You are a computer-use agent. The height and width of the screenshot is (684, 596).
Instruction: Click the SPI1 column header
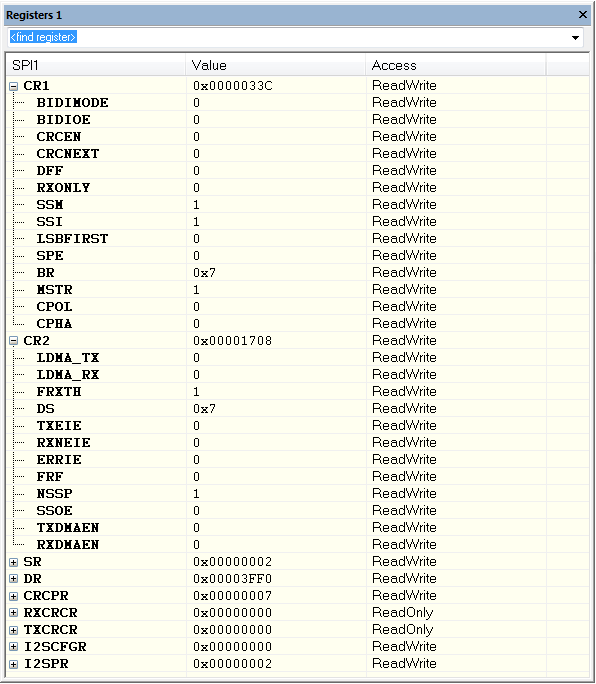(96, 65)
